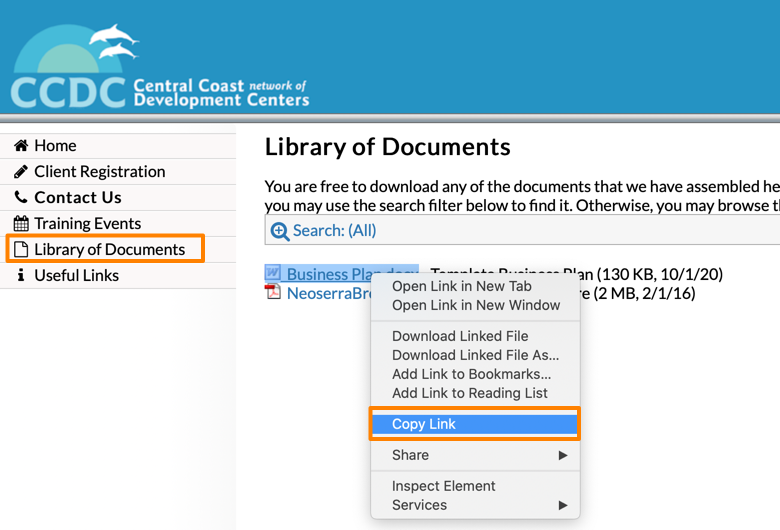
Task: Click the Useful Links info icon
Action: pyautogui.click(x=21, y=276)
